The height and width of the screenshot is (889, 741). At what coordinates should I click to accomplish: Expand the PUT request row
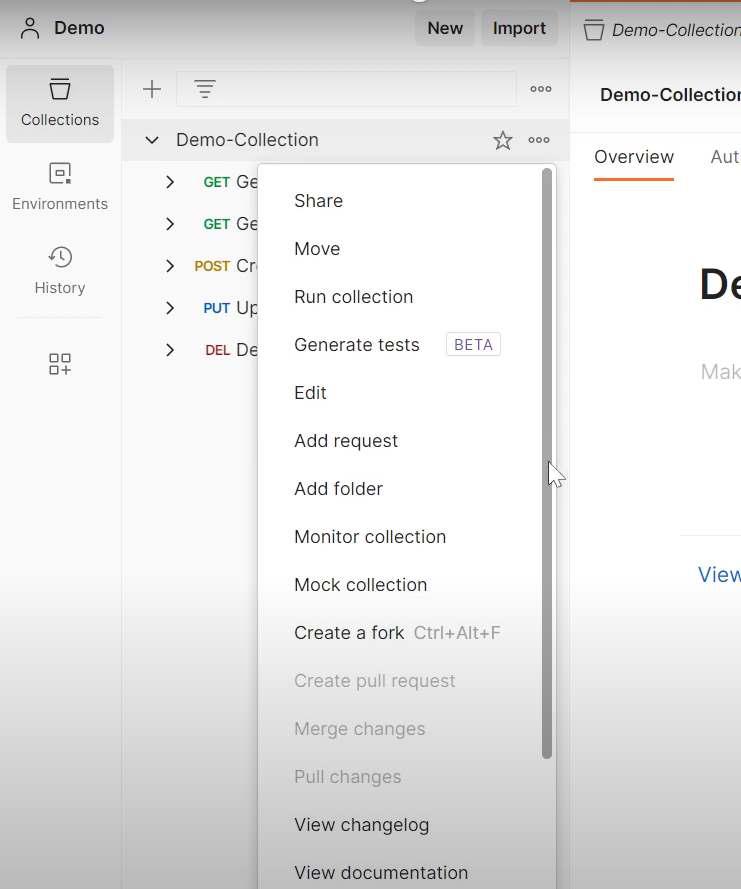(x=170, y=308)
